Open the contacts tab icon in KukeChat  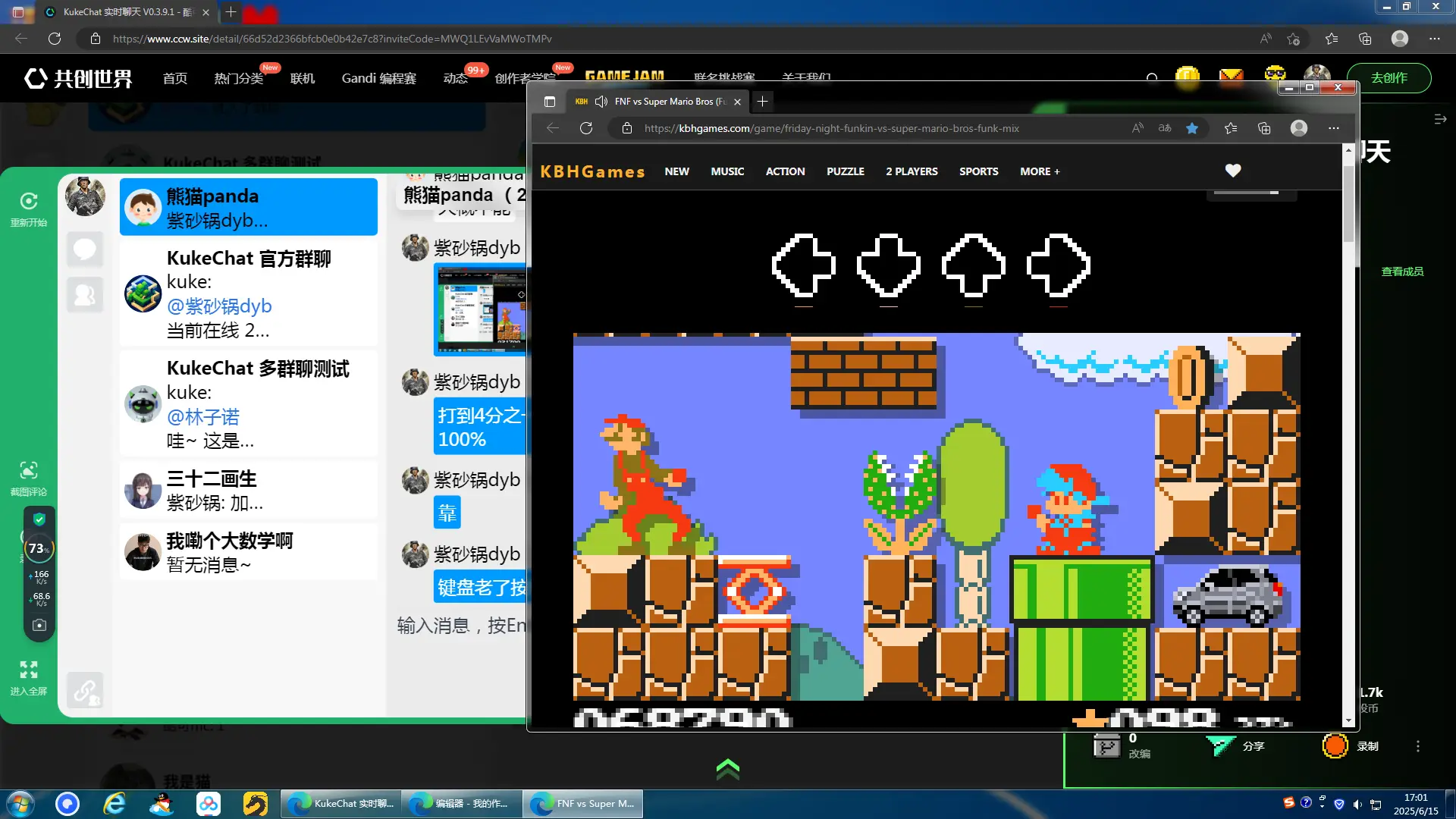pyautogui.click(x=85, y=295)
